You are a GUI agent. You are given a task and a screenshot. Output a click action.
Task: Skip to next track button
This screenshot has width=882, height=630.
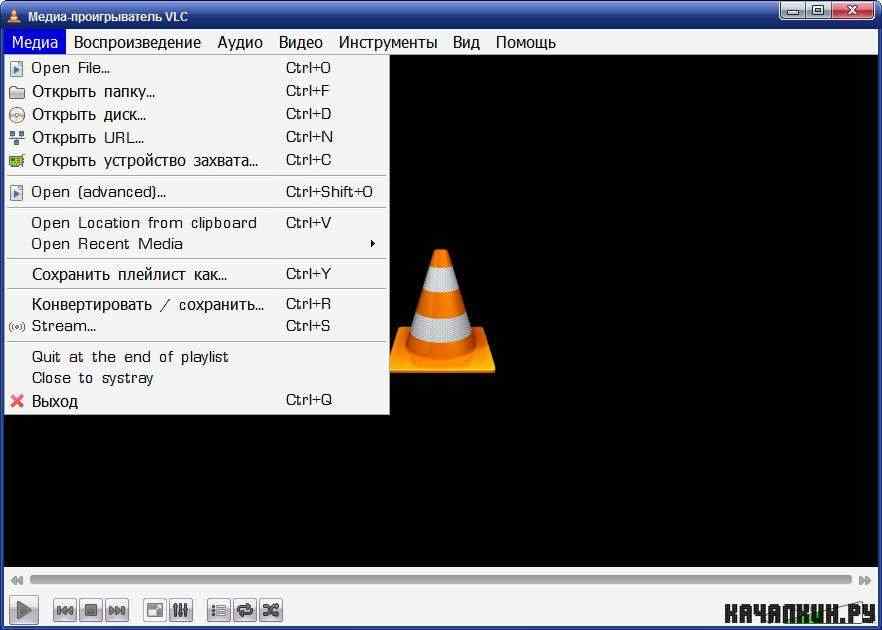[x=117, y=610]
